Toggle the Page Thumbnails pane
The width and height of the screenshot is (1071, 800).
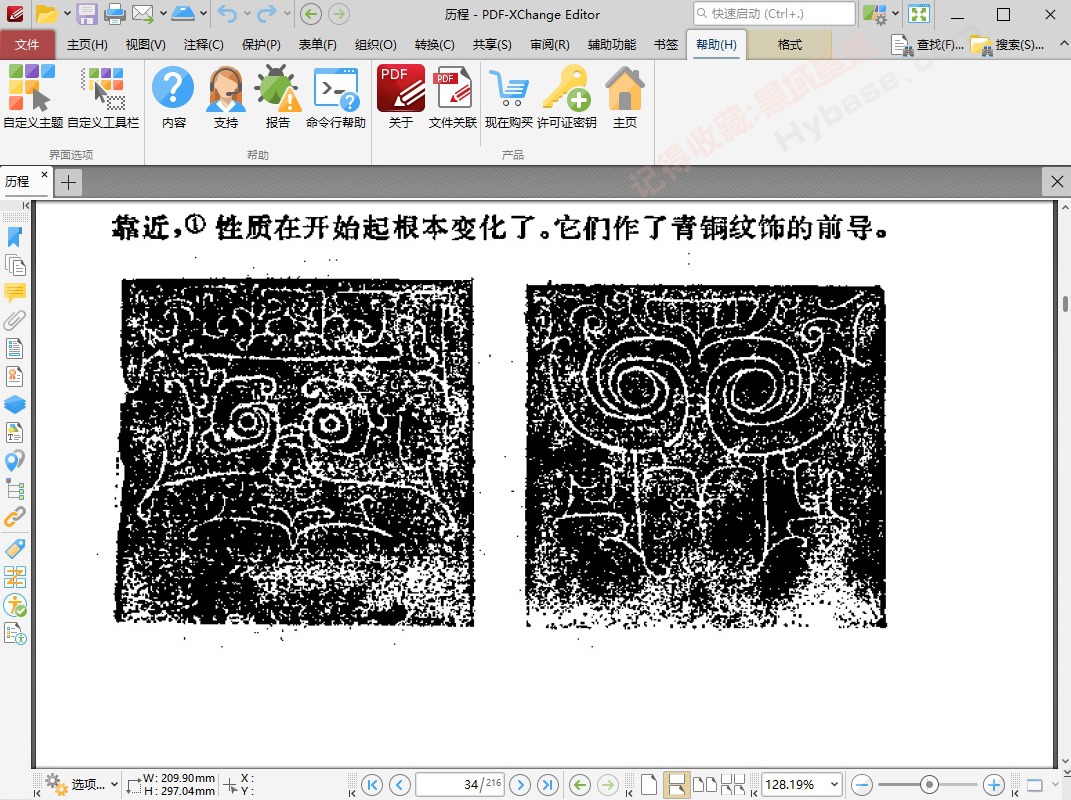coord(14,264)
